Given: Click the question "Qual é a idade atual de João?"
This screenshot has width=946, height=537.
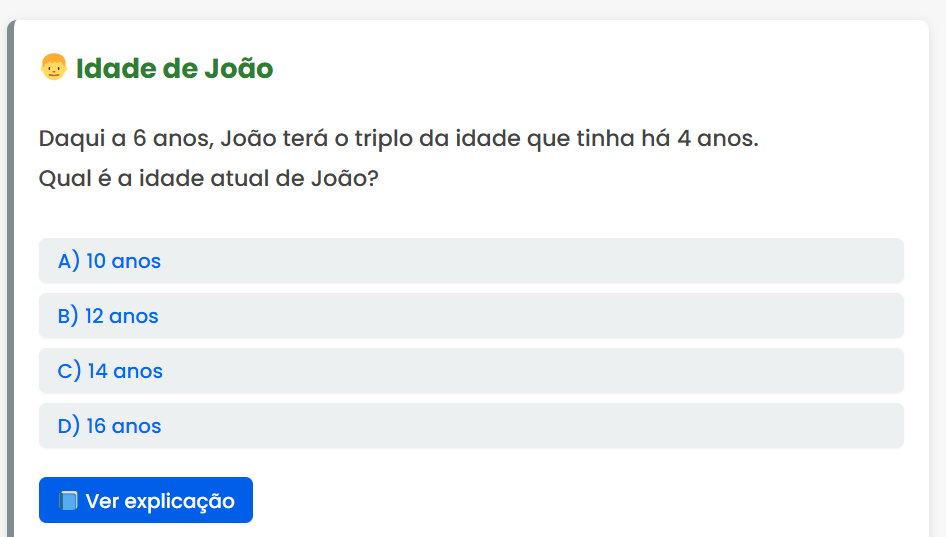Looking at the screenshot, I should click(x=209, y=180).
